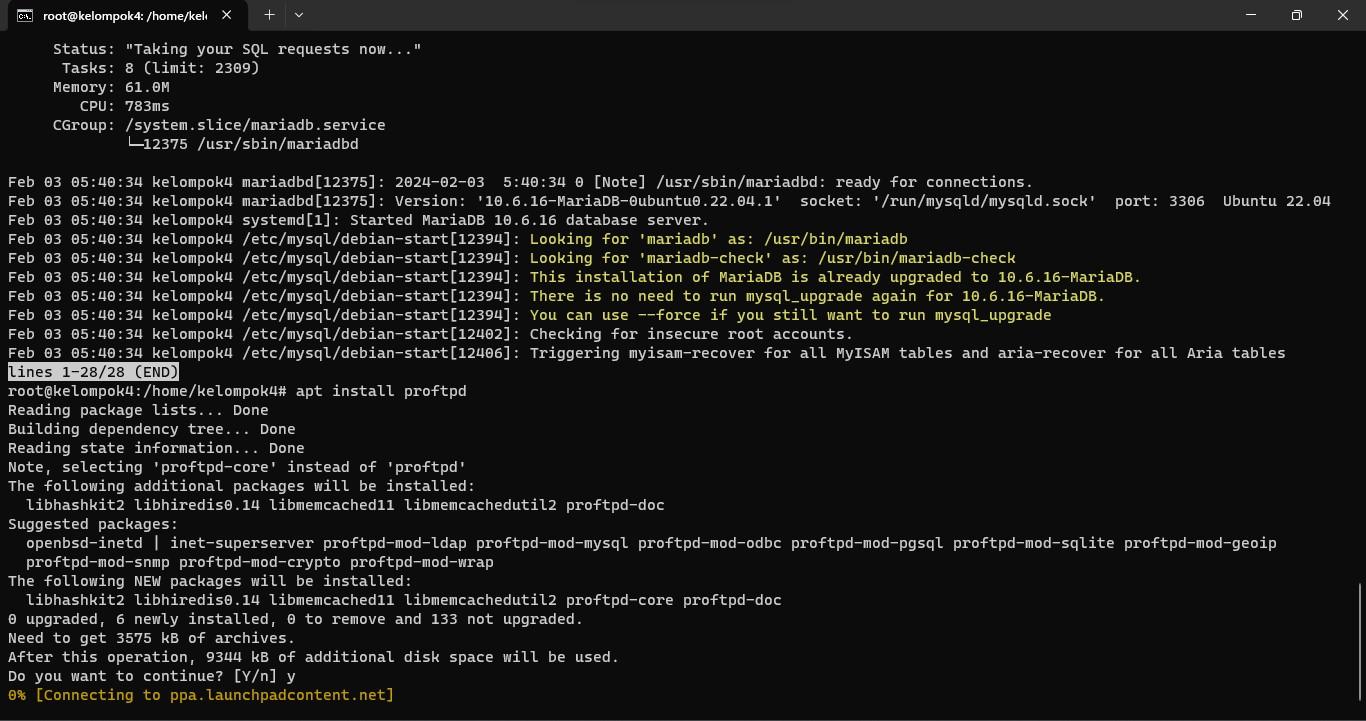Viewport: 1366px width, 721px height.
Task: Click 'Need to get 3575 kB of archives.'
Action: click(x=152, y=638)
